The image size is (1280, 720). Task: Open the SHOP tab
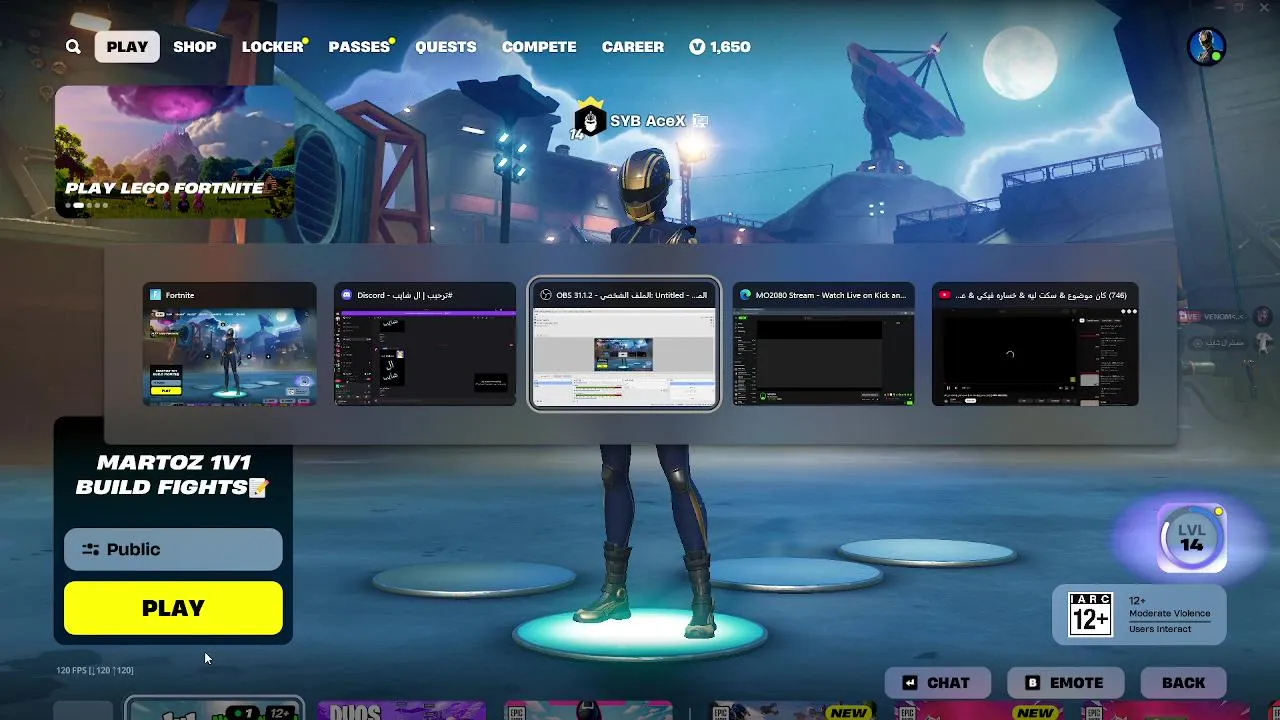[x=195, y=47]
